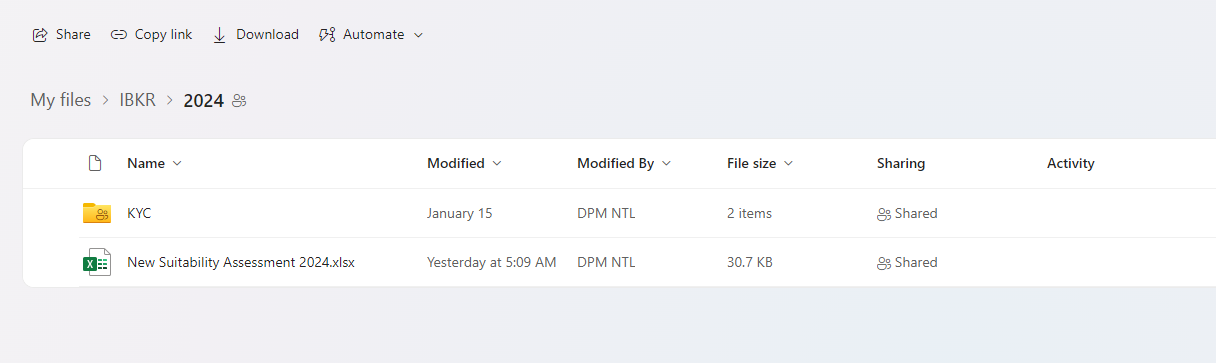This screenshot has height=363, width=1216.
Task: Click the Copy link chain icon
Action: (x=119, y=35)
